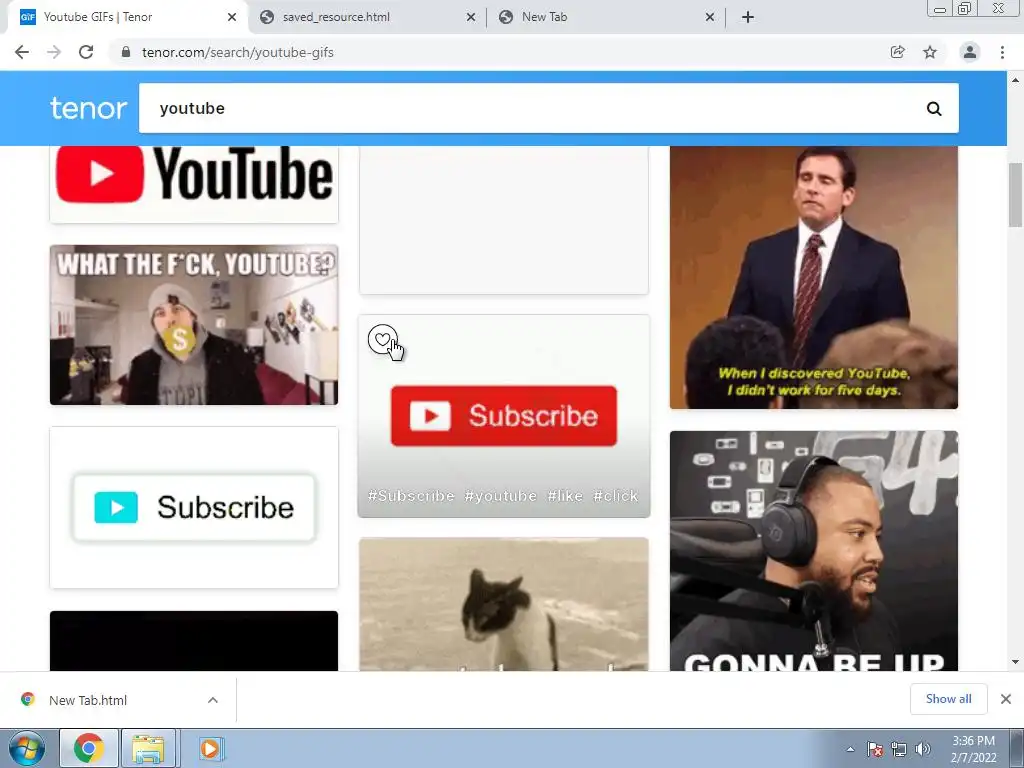Close the New Tab tab
Image resolution: width=1024 pixels, height=768 pixels.
tap(710, 17)
